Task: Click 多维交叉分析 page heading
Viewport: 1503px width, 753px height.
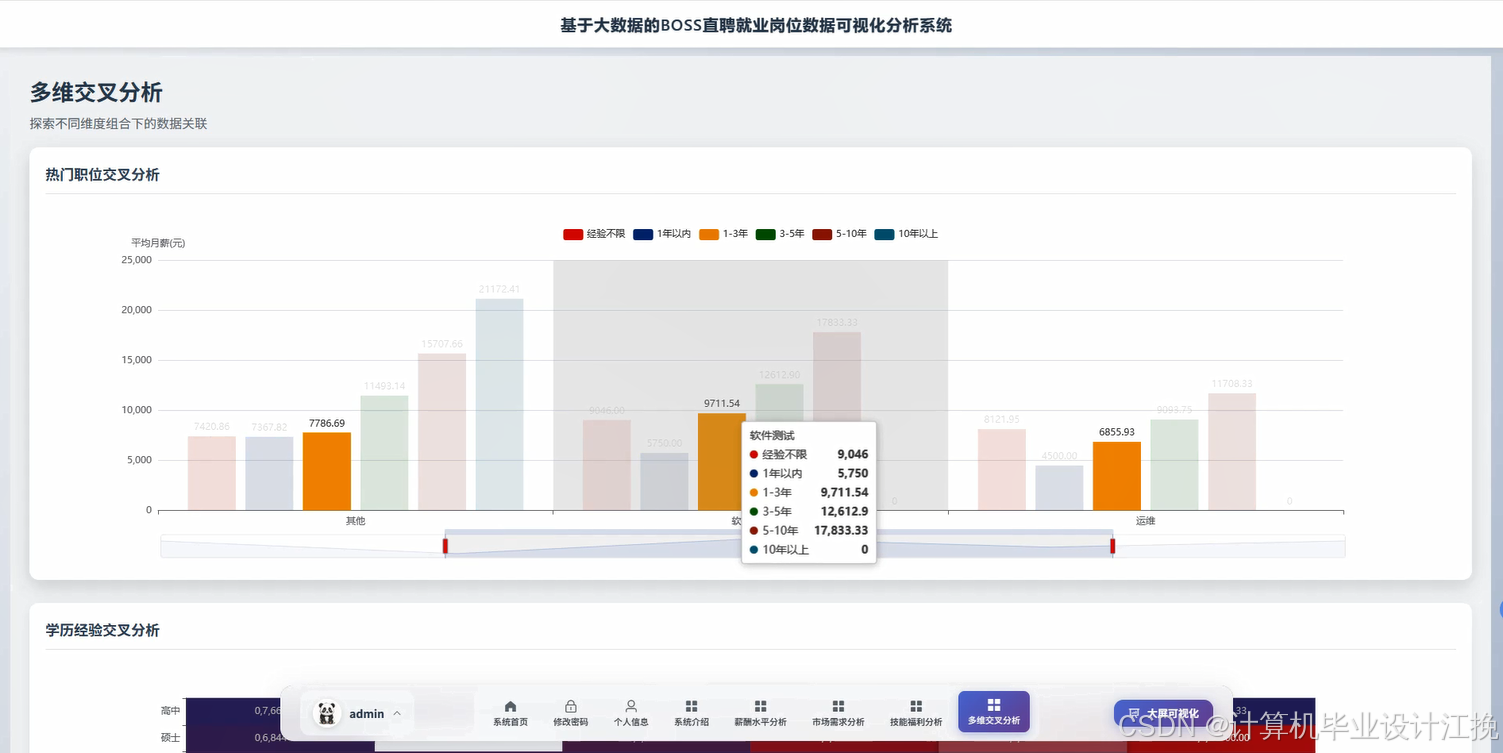Action: pos(96,93)
